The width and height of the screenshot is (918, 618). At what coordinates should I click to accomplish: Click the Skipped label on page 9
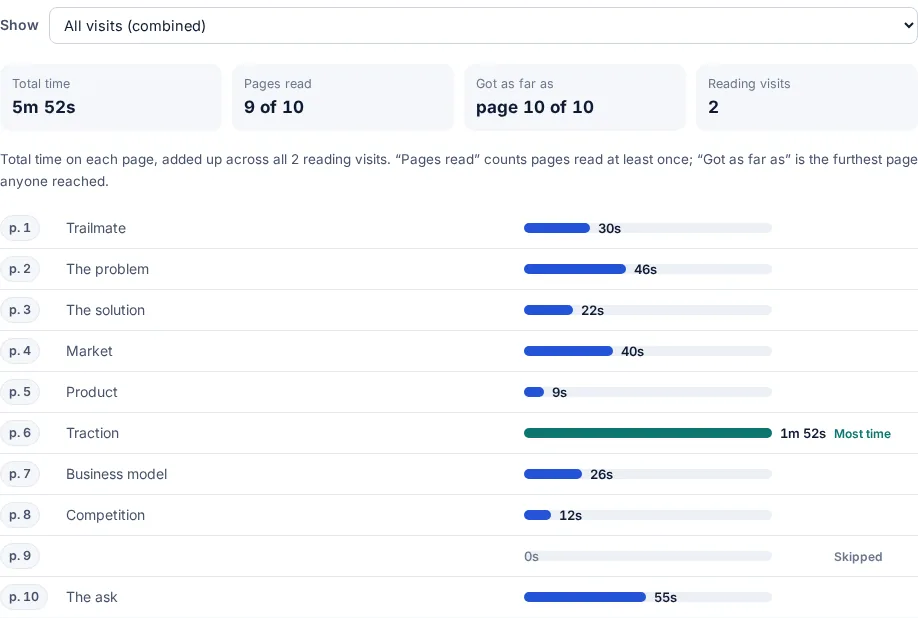pyautogui.click(x=858, y=557)
